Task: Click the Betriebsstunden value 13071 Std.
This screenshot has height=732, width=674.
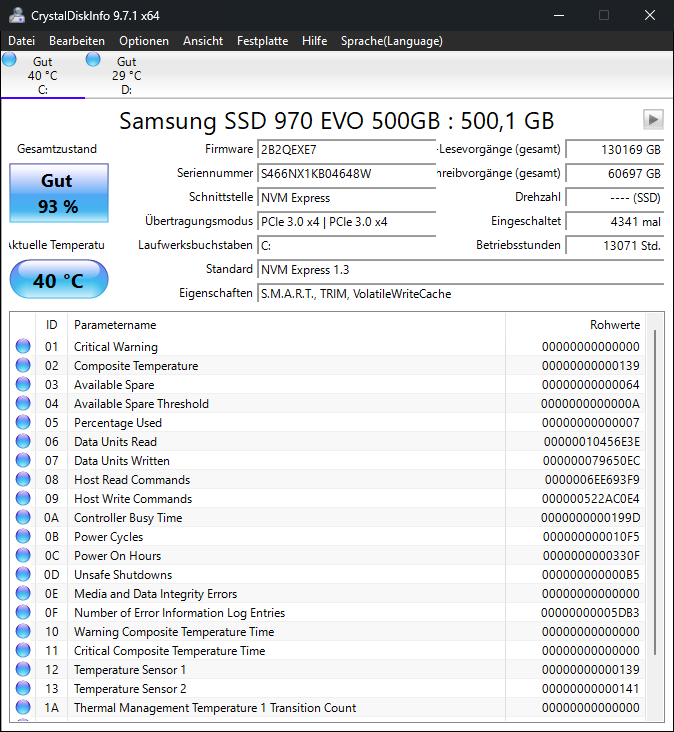Action: 615,246
